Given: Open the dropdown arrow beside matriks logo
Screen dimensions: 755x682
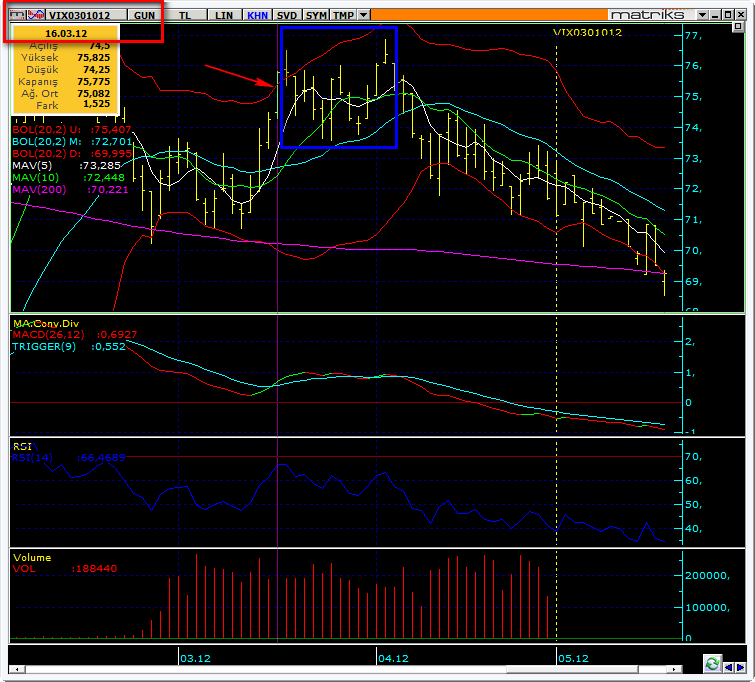Looking at the screenshot, I should [x=703, y=15].
